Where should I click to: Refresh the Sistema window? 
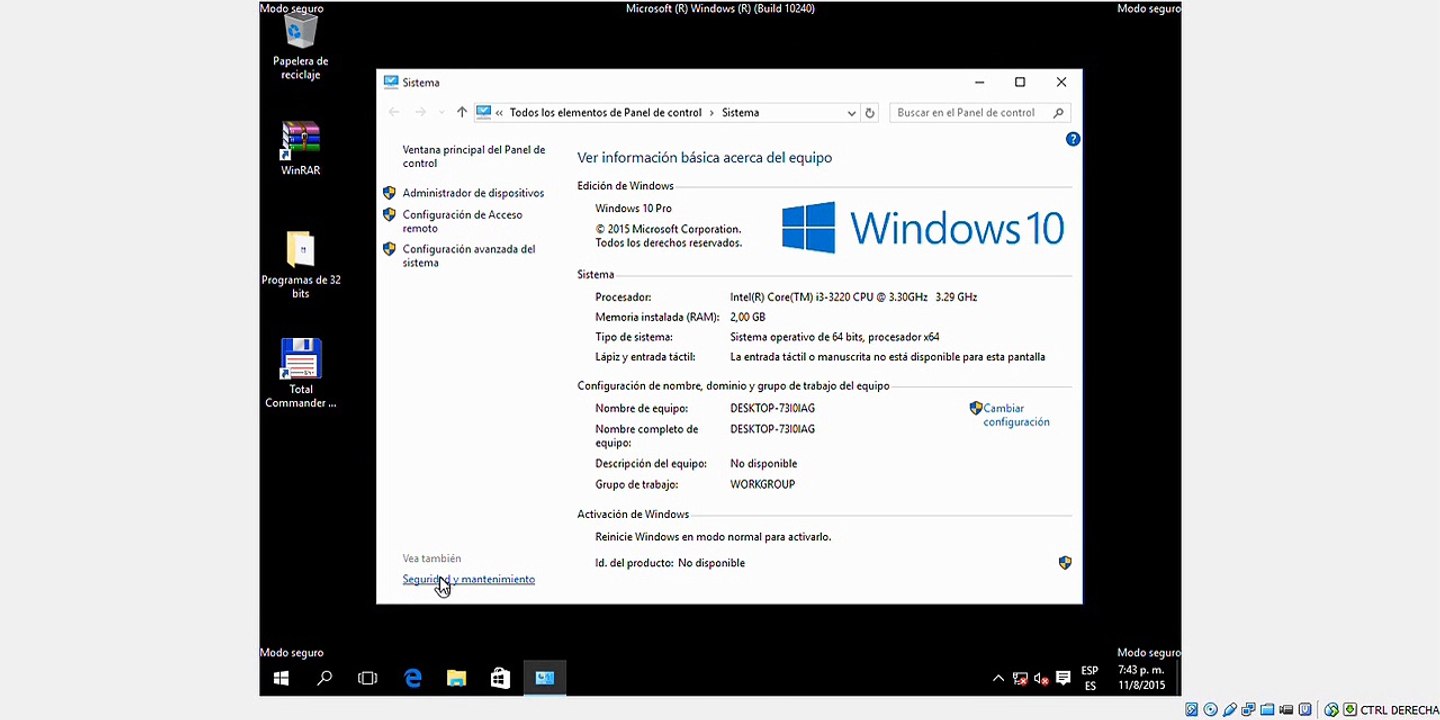870,113
